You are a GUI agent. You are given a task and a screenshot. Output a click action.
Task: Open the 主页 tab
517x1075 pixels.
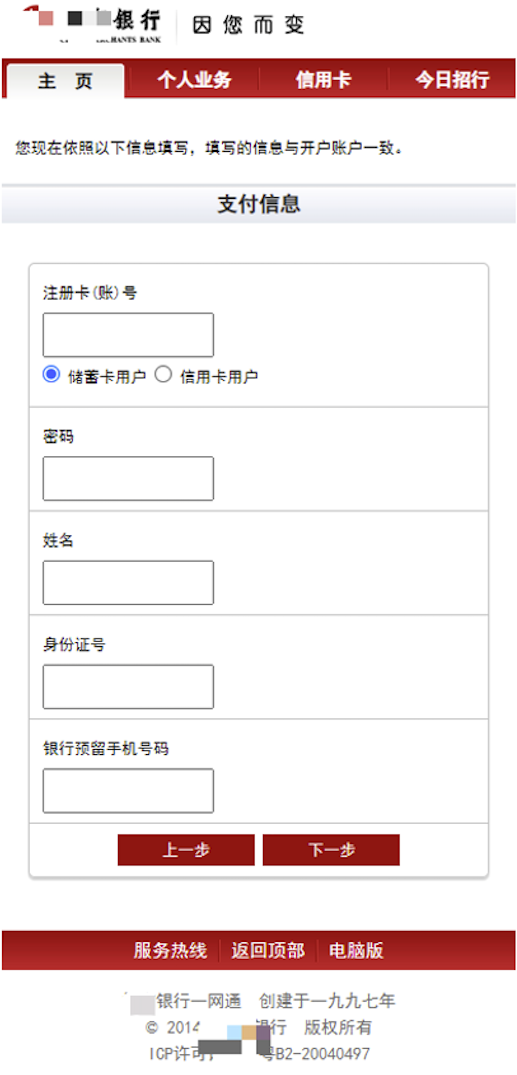(65, 81)
